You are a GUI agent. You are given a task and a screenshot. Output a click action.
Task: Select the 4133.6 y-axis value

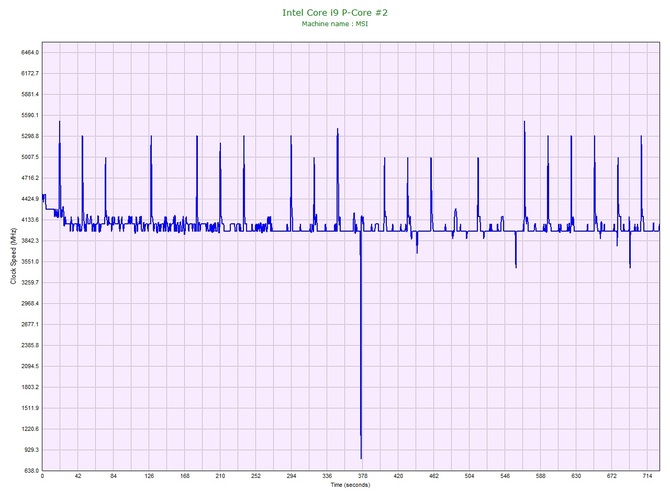pos(30,220)
